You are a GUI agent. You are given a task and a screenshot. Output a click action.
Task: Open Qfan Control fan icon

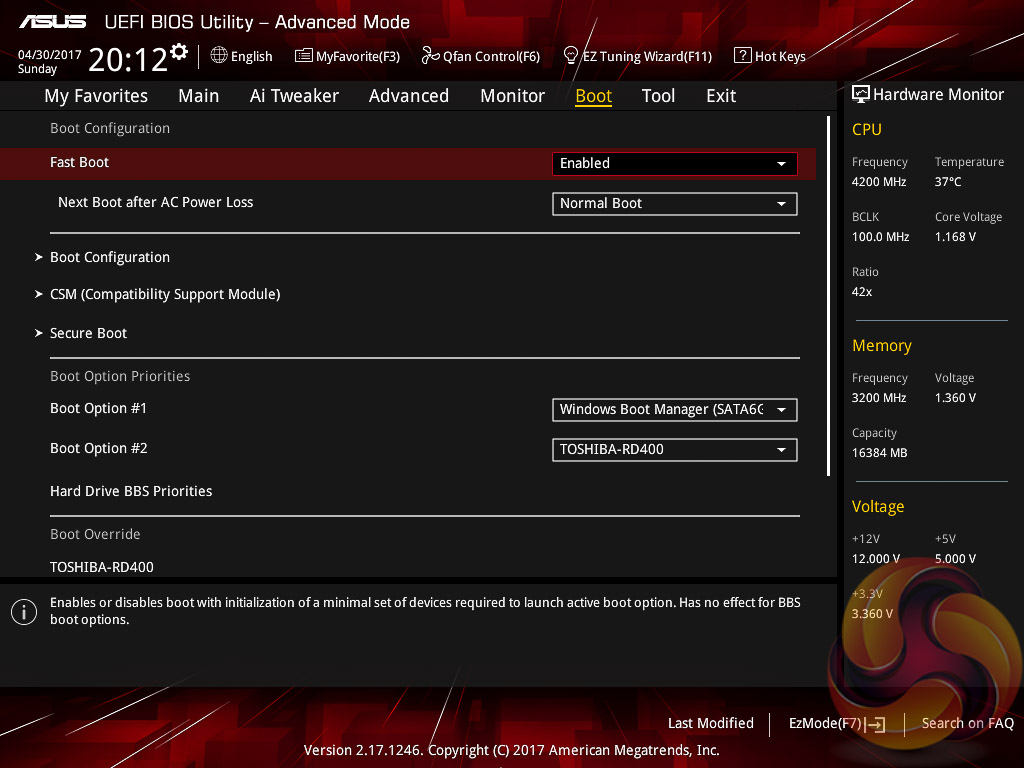(430, 56)
